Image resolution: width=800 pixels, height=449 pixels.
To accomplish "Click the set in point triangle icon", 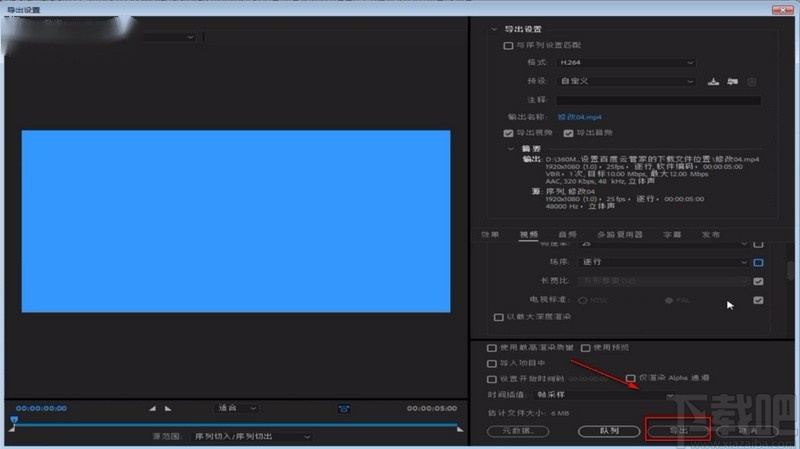I will 152,408.
